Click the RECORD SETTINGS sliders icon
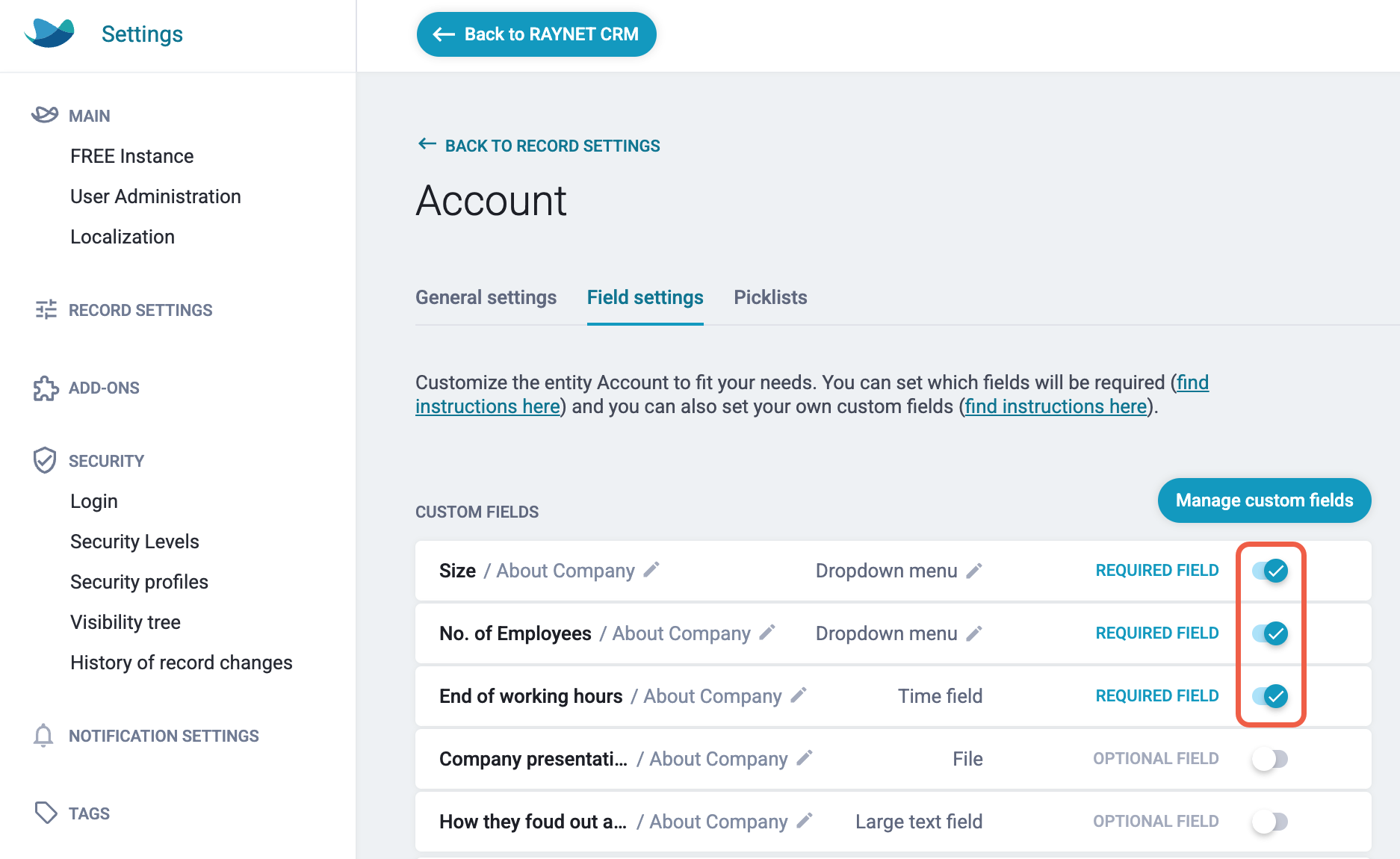This screenshot has width=1400, height=859. click(x=45, y=309)
